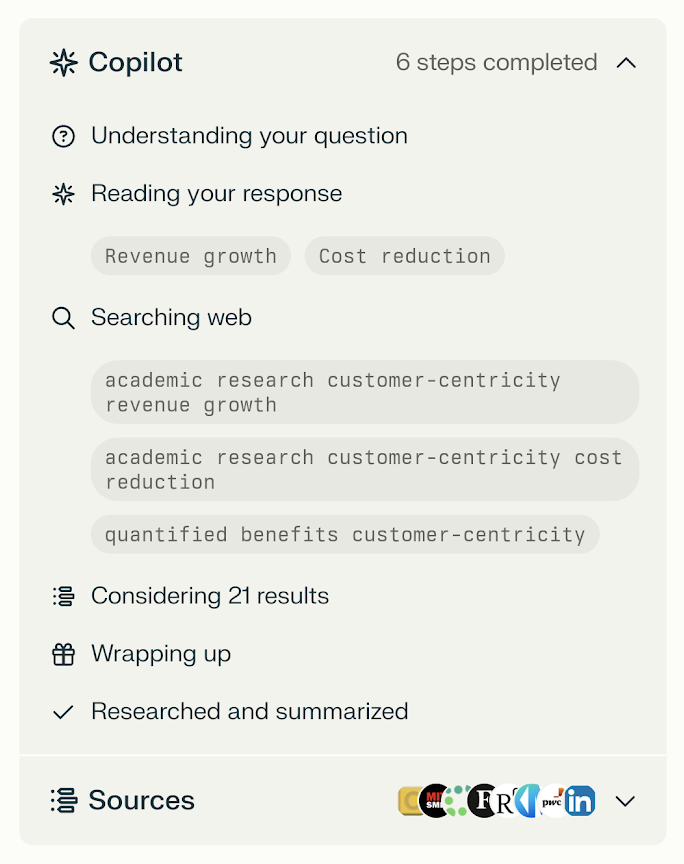Collapse the steps completed chevron
Screen dimensions: 684x864
coord(626,63)
